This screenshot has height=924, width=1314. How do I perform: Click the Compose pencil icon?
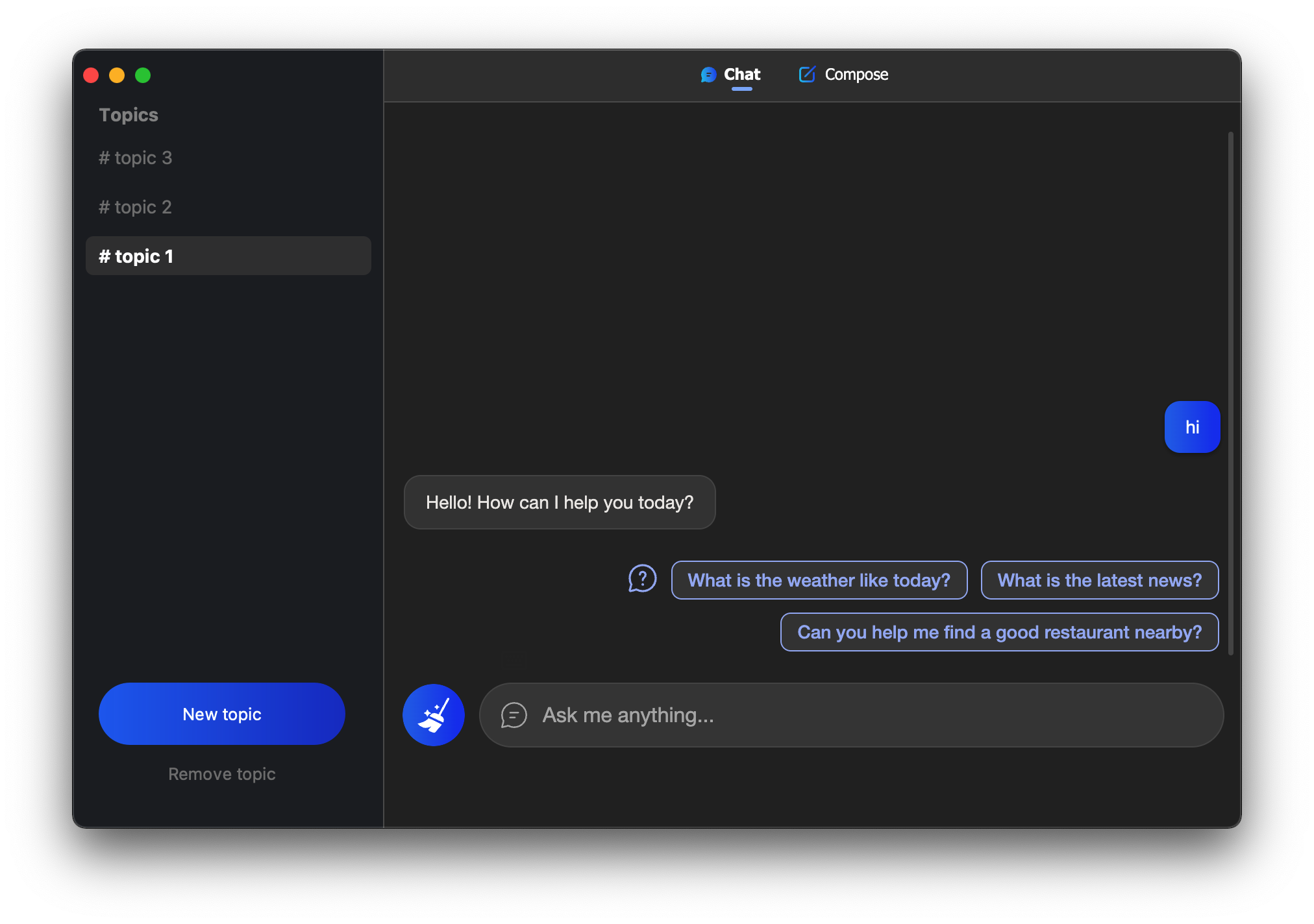[x=807, y=75]
